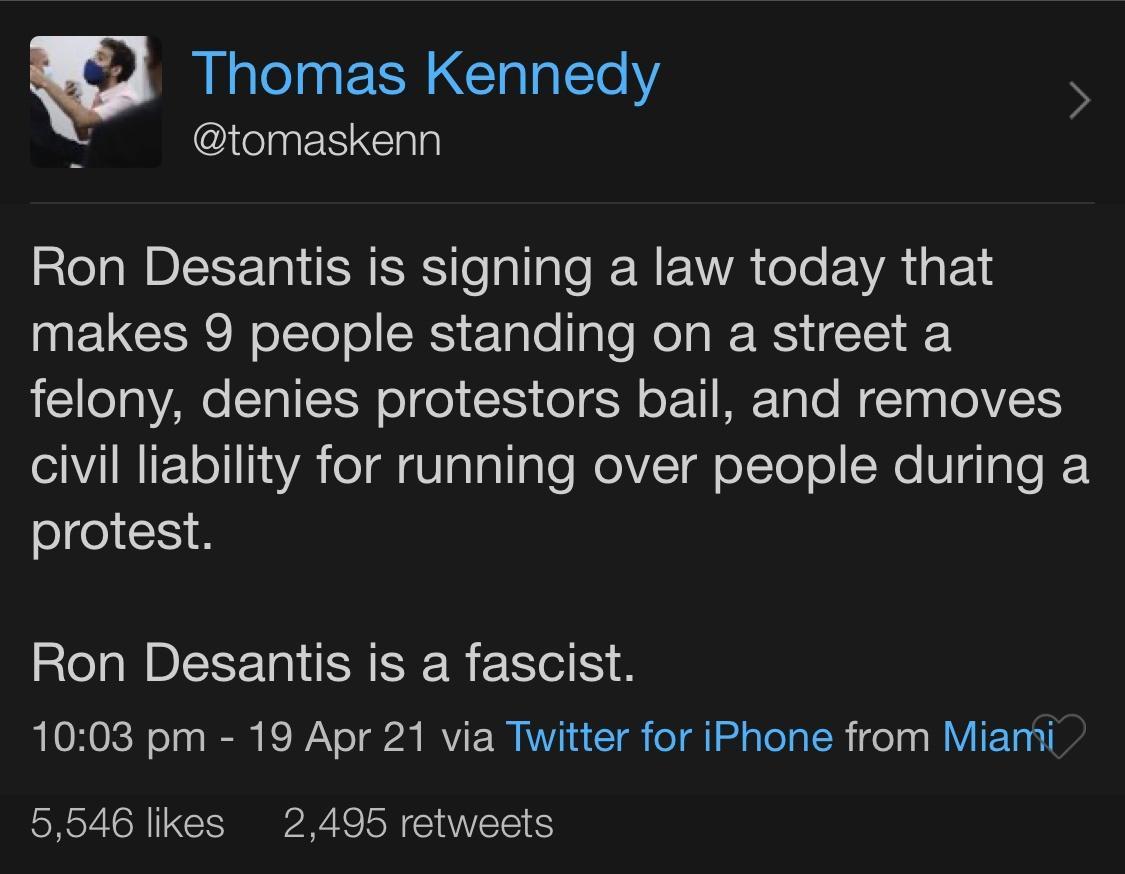Open the Twitter for iPhone source link
This screenshot has width=1125, height=874.
669,737
